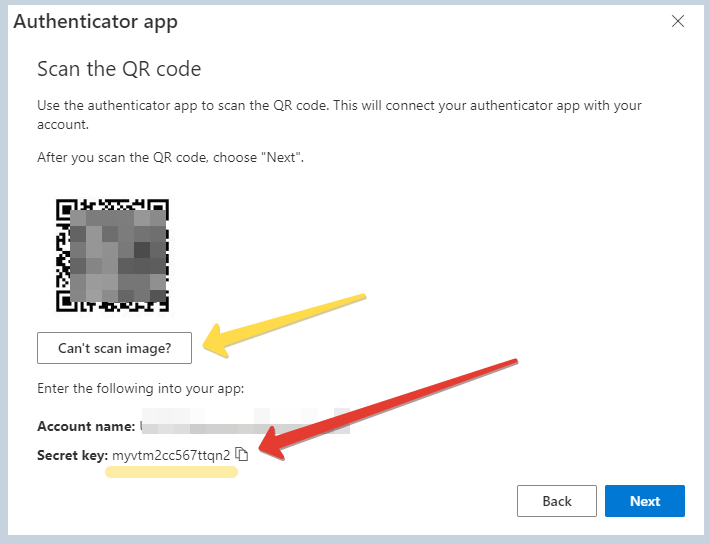Click the "Secret key:" label
710x544 pixels.
(72, 455)
